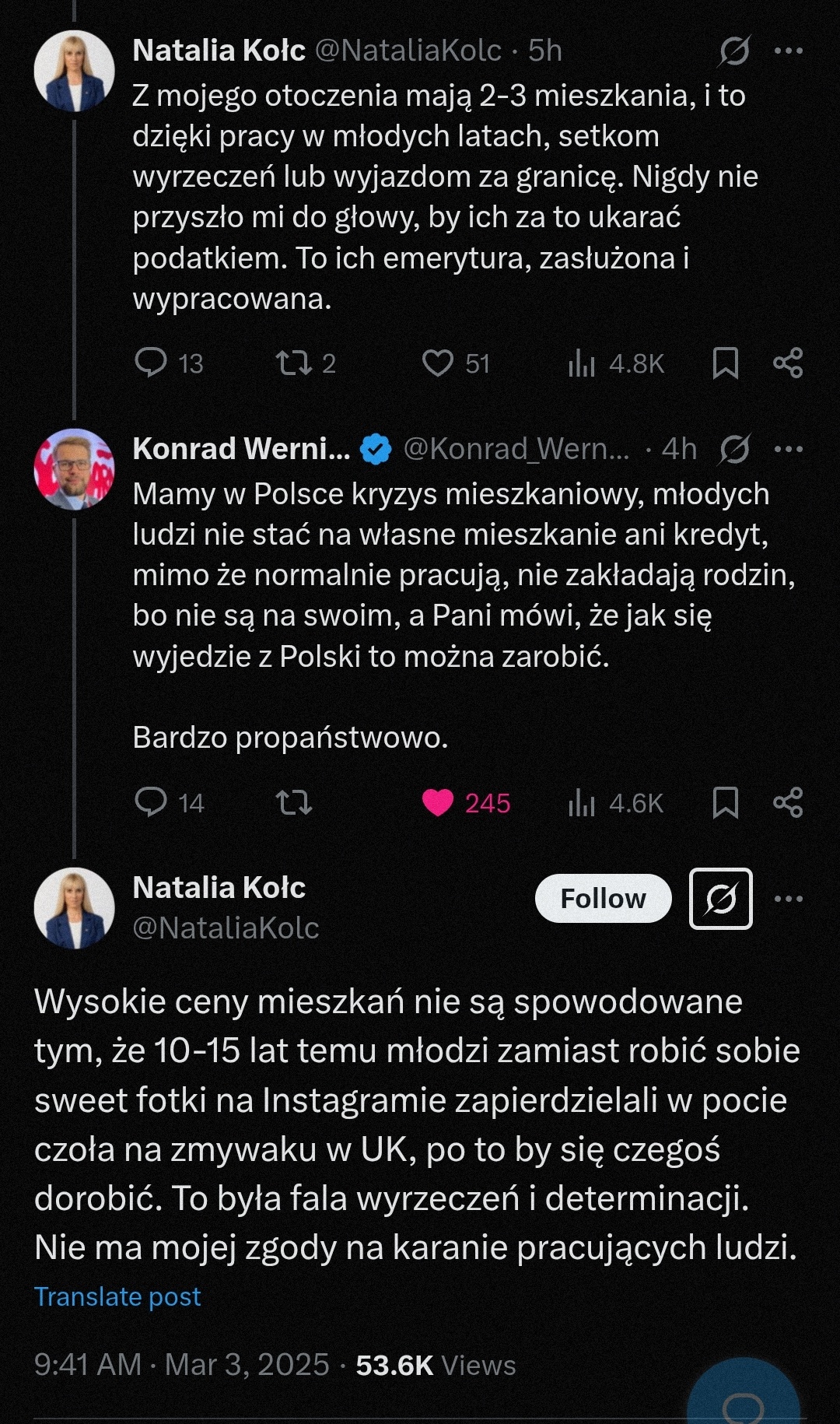
Task: Open more options on the main post
Action: point(789,899)
